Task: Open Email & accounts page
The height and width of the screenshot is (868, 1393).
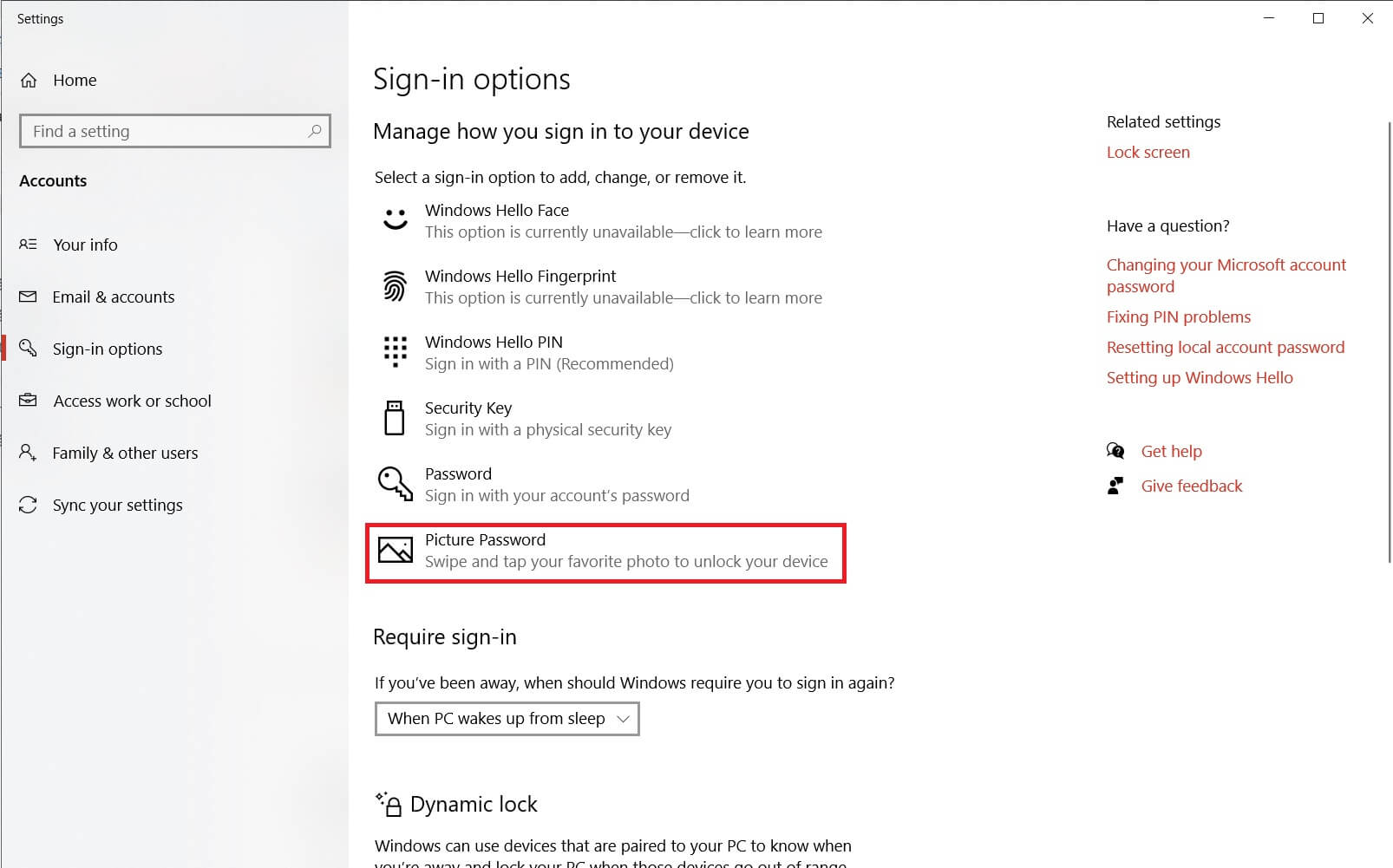Action: pos(114,297)
